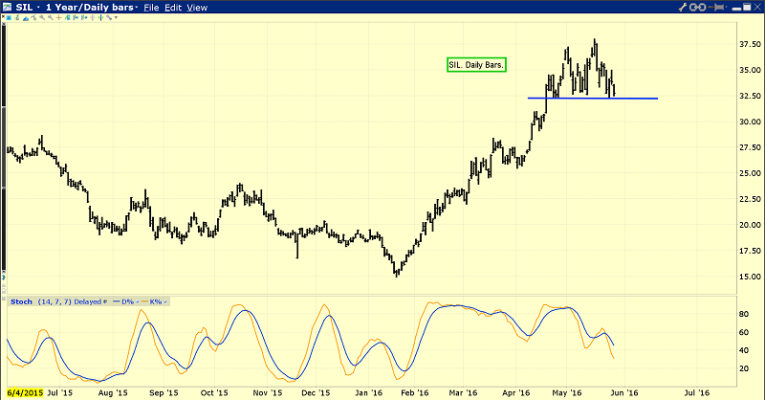Close the SIL chart window
765x400 pixels.
point(756,7)
